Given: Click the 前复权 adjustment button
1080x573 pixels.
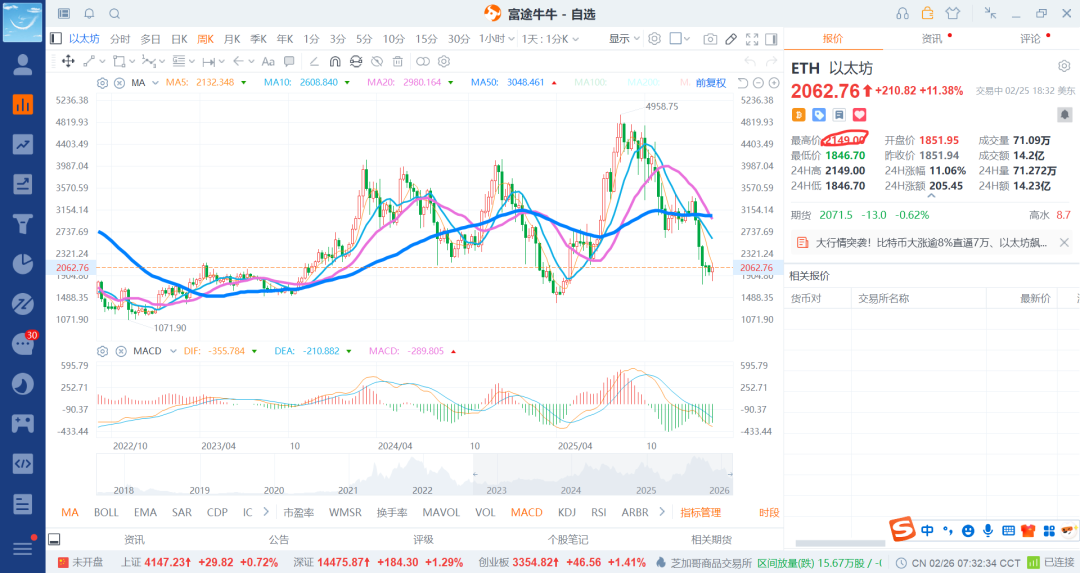Looking at the screenshot, I should click(x=711, y=82).
